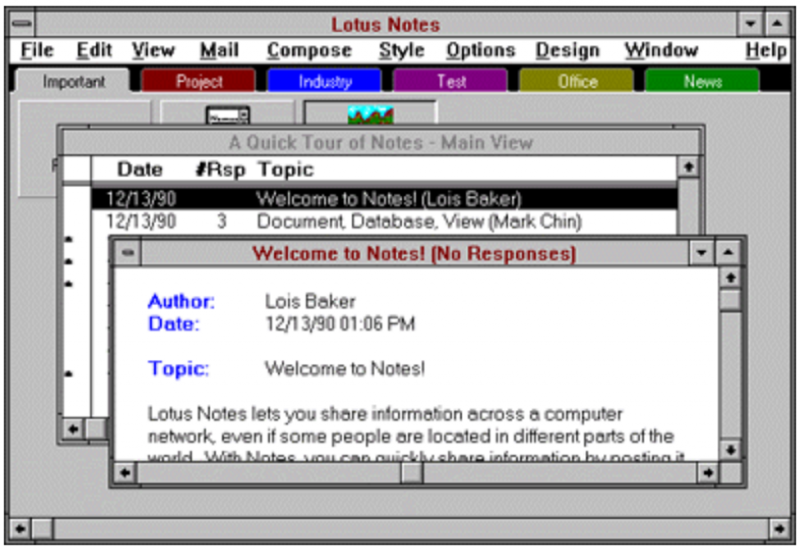
Task: Open the Compose menu
Action: point(309,50)
